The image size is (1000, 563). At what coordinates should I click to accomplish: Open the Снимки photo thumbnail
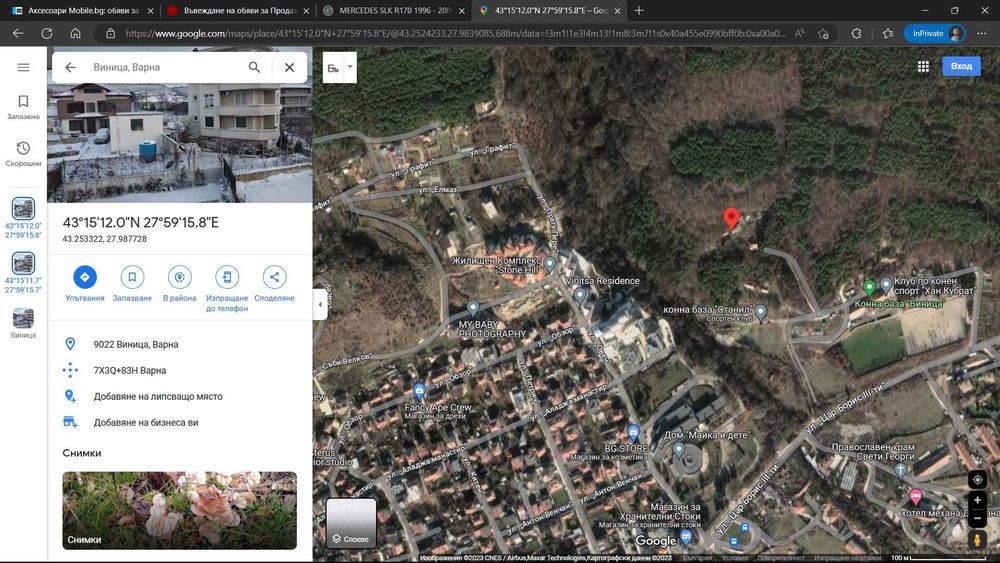click(179, 510)
